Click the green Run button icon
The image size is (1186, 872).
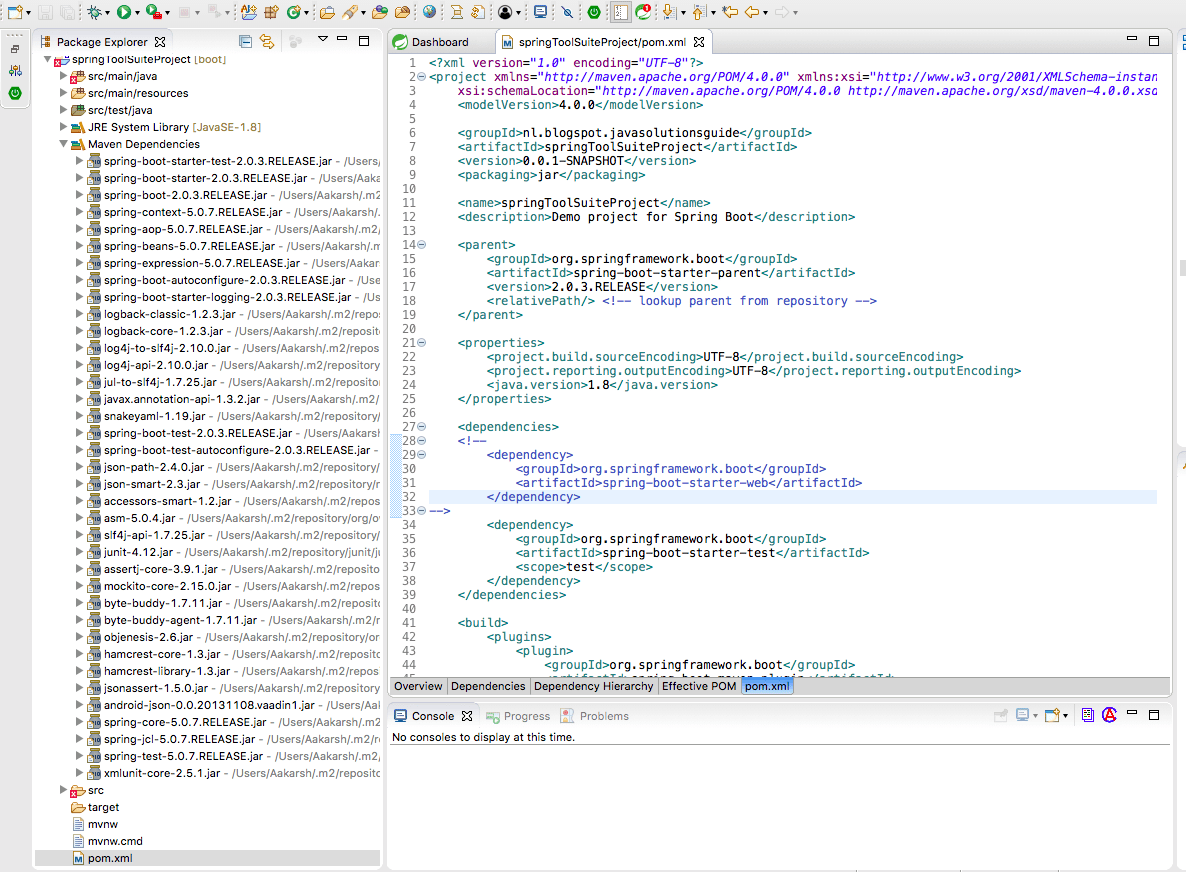123,12
